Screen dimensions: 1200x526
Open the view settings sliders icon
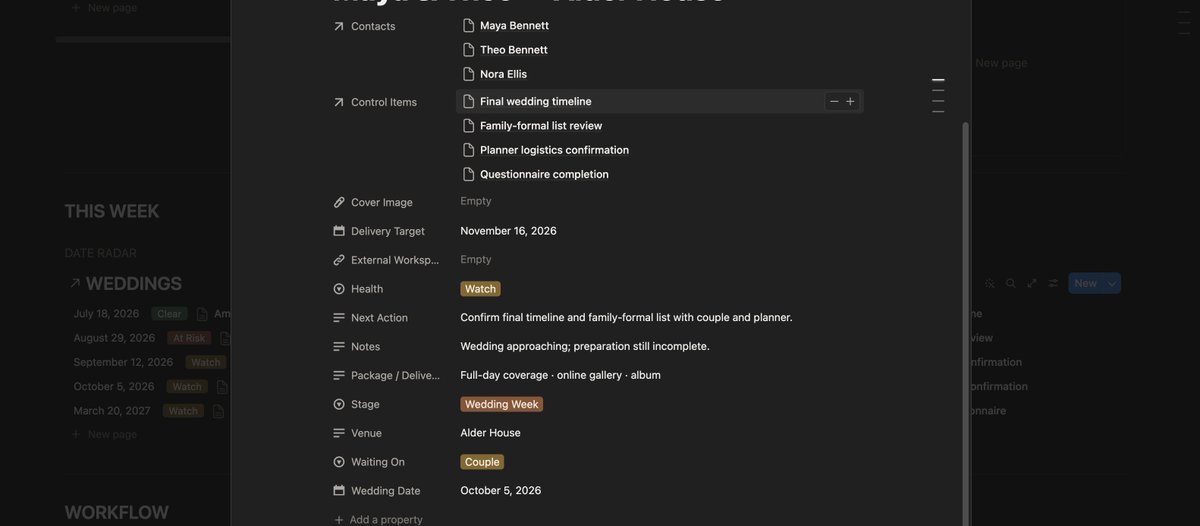click(1053, 283)
